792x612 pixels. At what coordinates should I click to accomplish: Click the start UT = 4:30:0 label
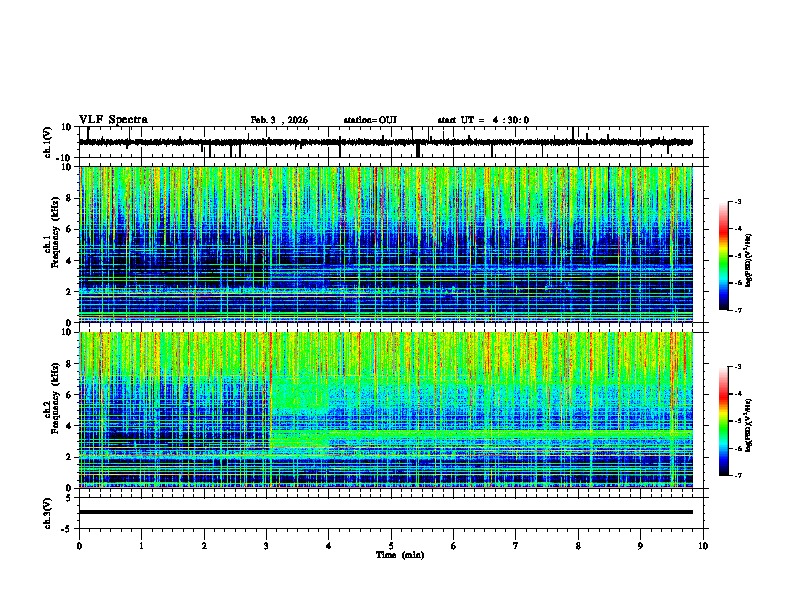[483, 120]
